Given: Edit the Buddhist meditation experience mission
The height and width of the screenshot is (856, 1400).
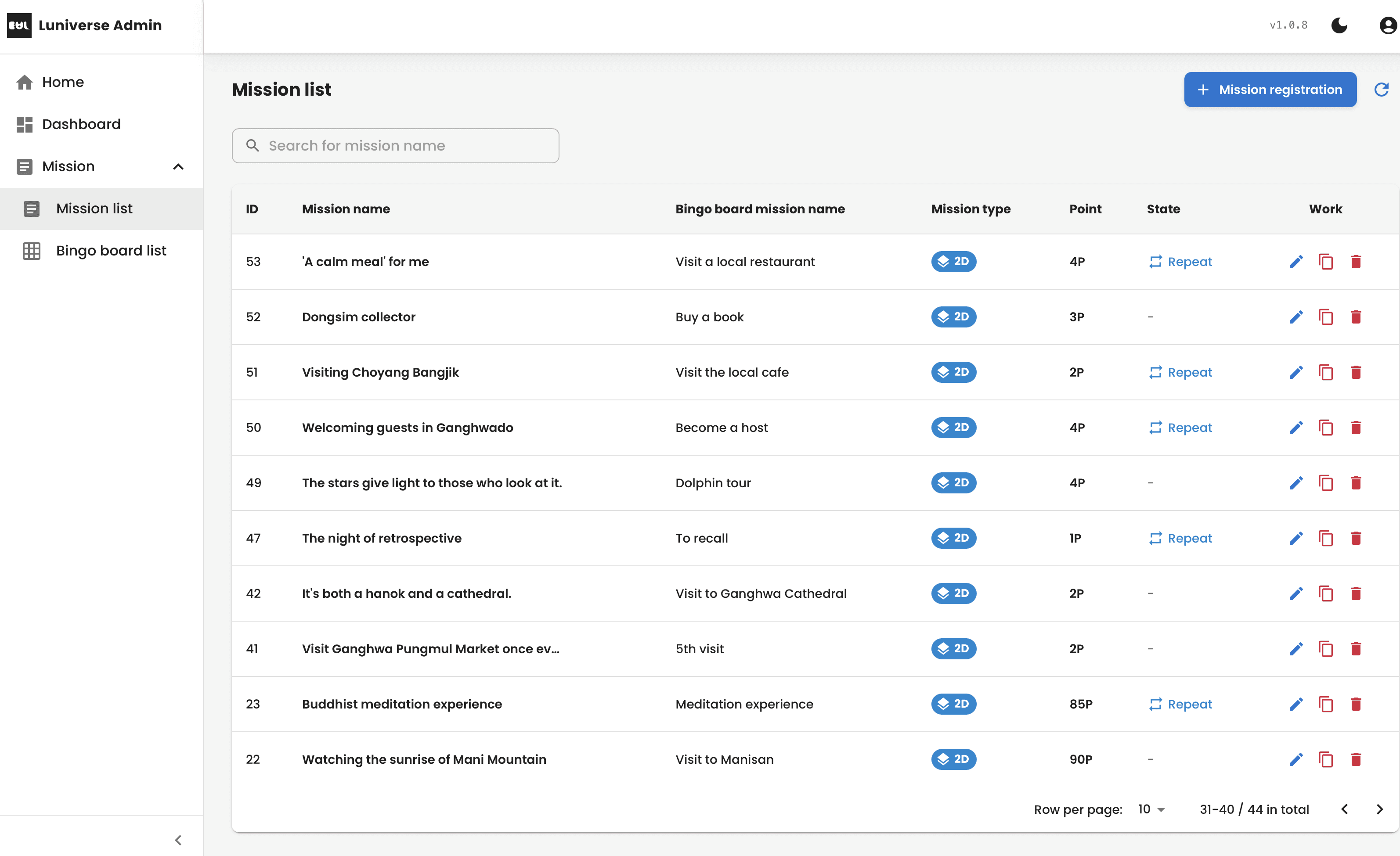Looking at the screenshot, I should [x=1295, y=705].
